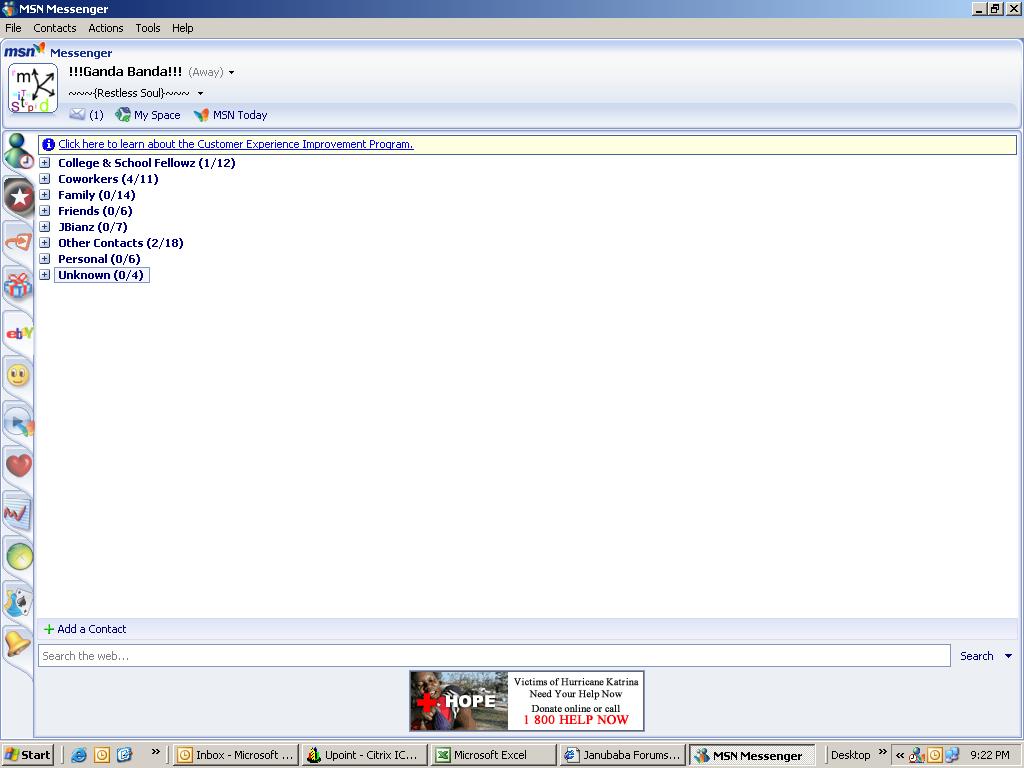The height and width of the screenshot is (768, 1024).
Task: Expand the Other Contacts group
Action: tap(44, 243)
